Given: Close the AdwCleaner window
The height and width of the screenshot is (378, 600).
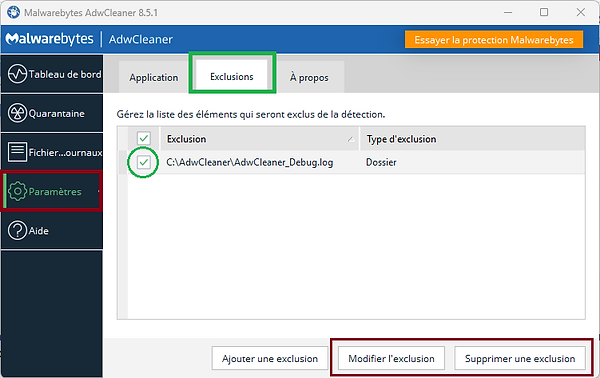Looking at the screenshot, I should (x=580, y=12).
